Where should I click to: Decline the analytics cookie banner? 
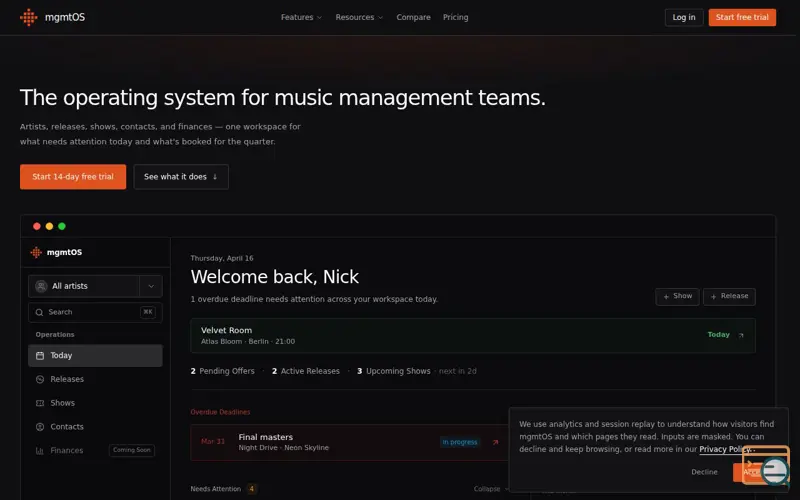704,472
